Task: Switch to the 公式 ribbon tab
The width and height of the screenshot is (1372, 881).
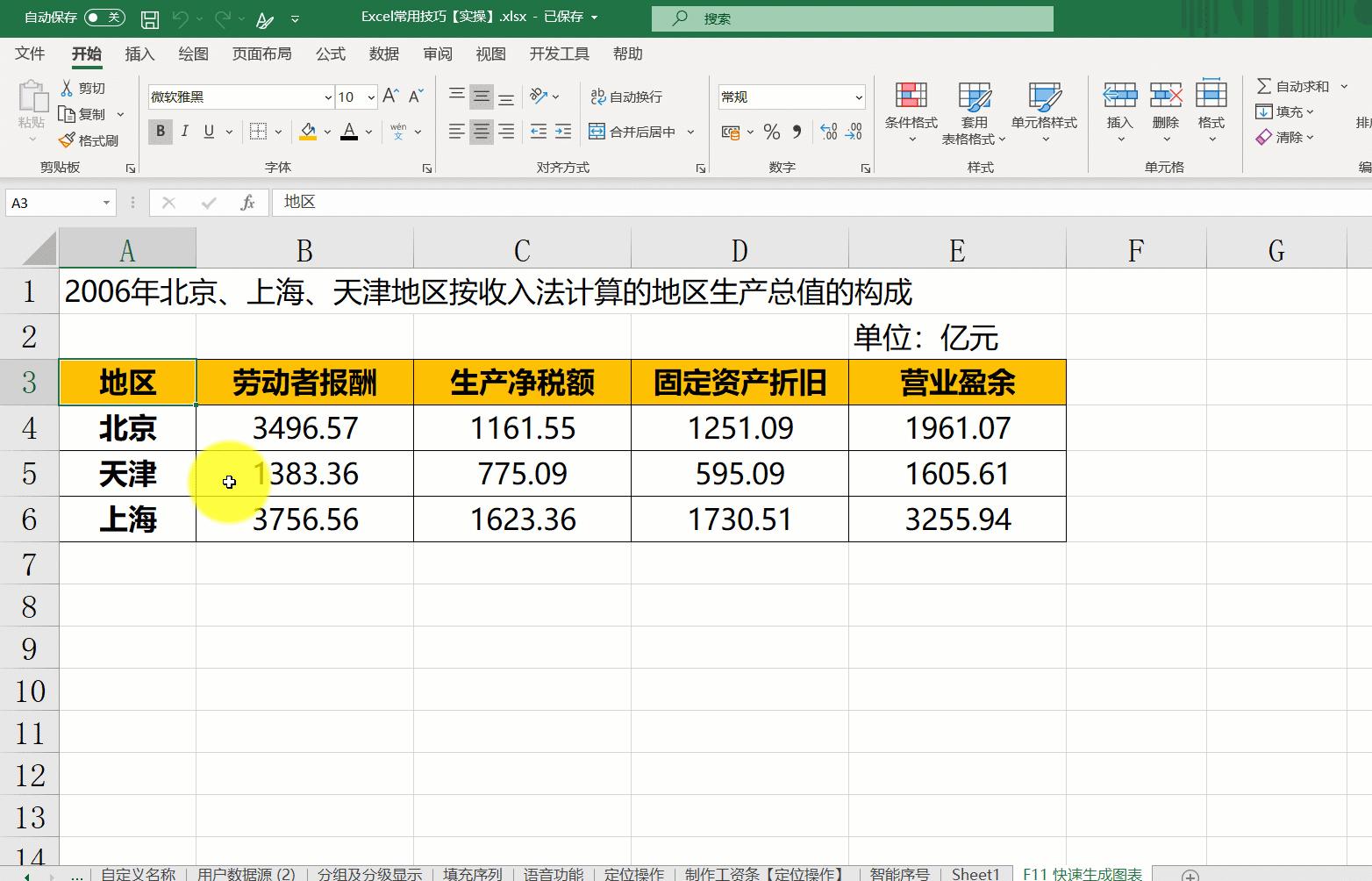Action: [330, 54]
